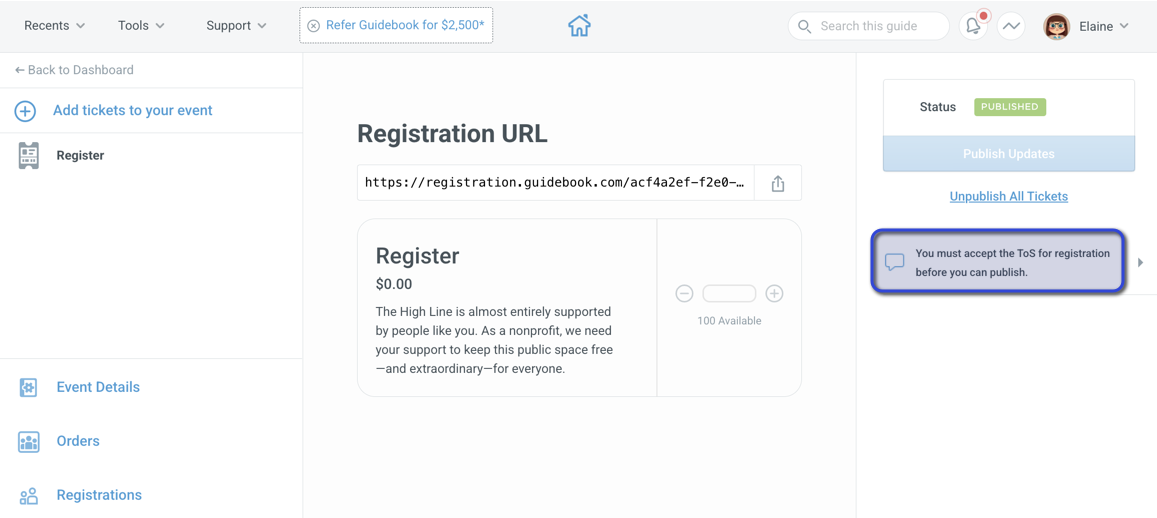Expand the Recents dropdown
Image resolution: width=1157 pixels, height=518 pixels.
(x=55, y=26)
